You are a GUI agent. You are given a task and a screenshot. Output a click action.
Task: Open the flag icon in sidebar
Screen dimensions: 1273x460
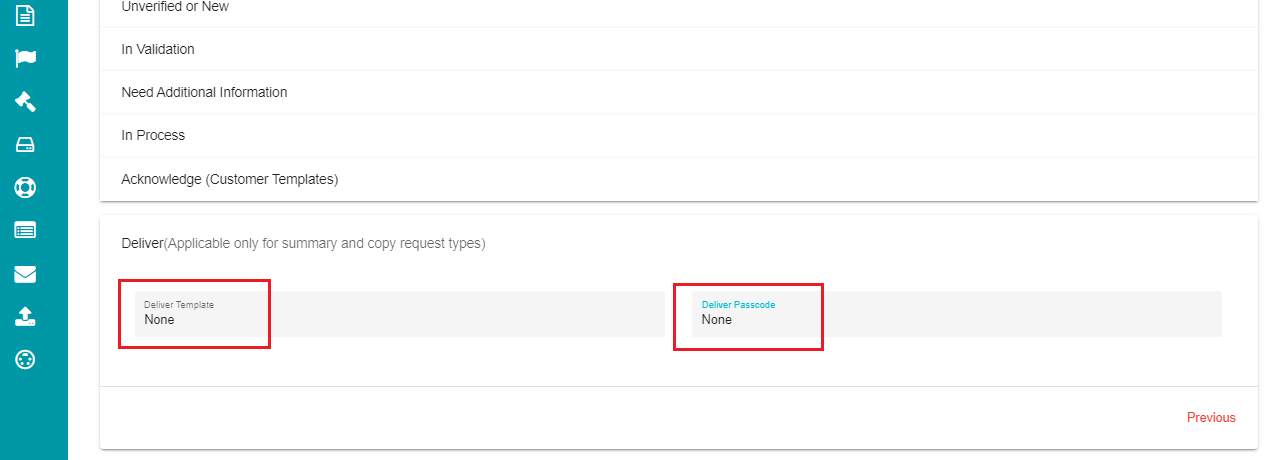(x=26, y=58)
